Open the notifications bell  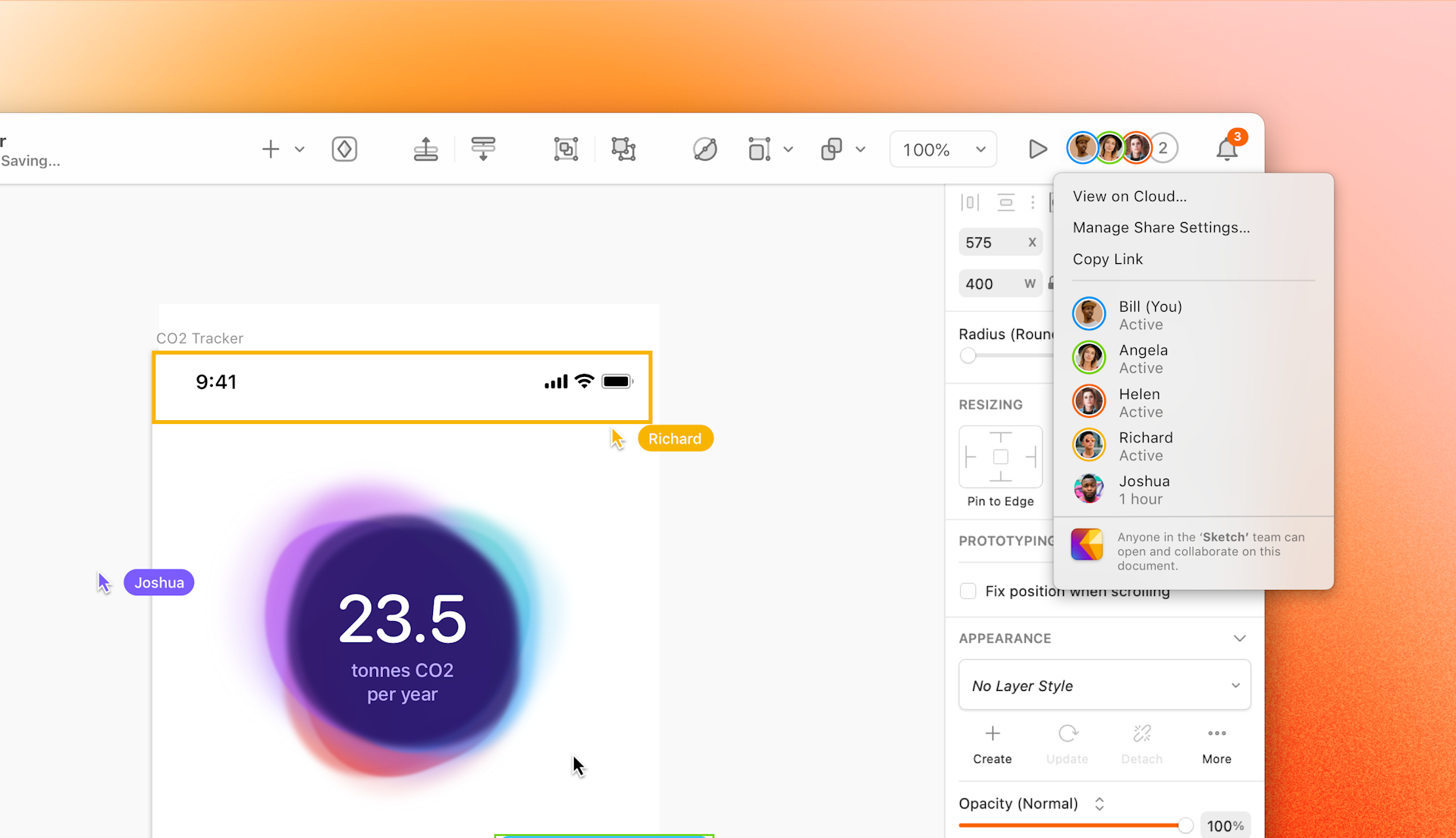point(1226,149)
